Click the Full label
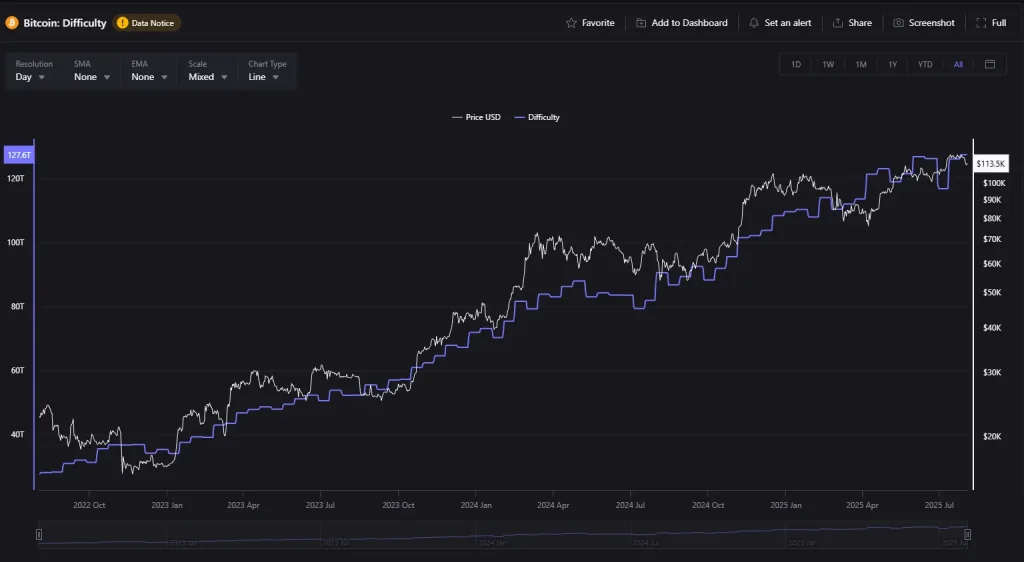The height and width of the screenshot is (562, 1024). pos(999,23)
